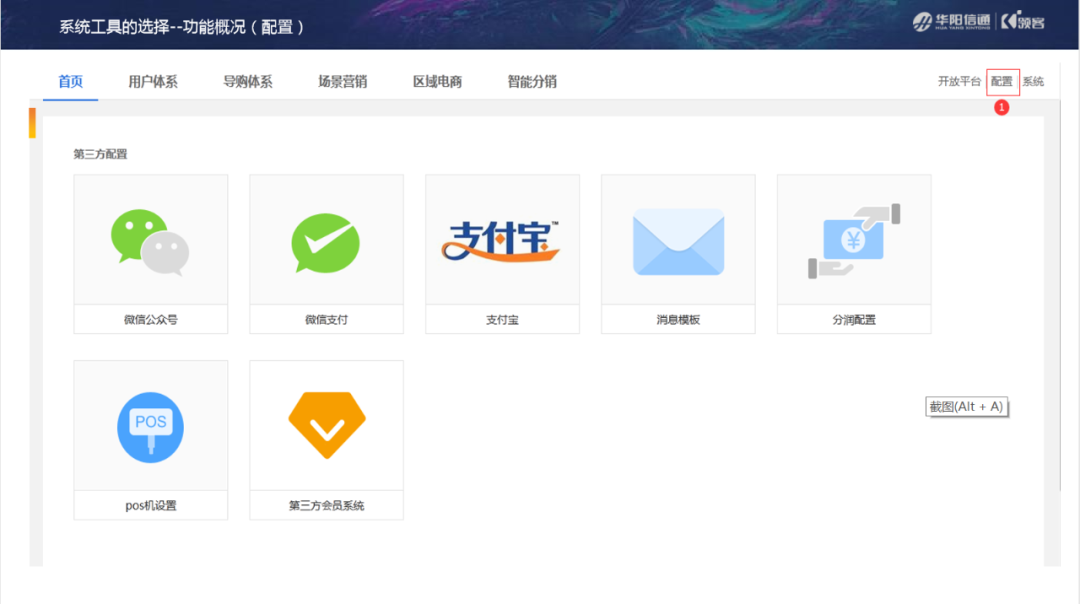
Task: Click the vertical scrollbar on right edge
Action: coord(1061,295)
